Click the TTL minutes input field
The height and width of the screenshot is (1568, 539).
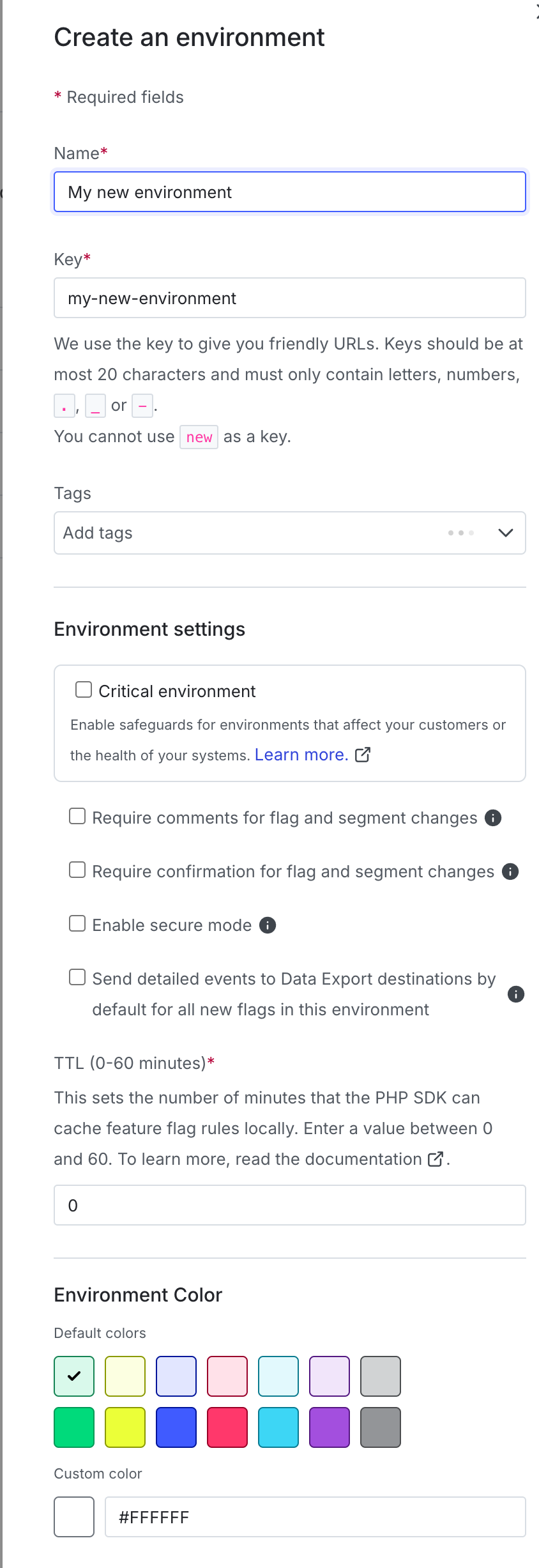(290, 1205)
